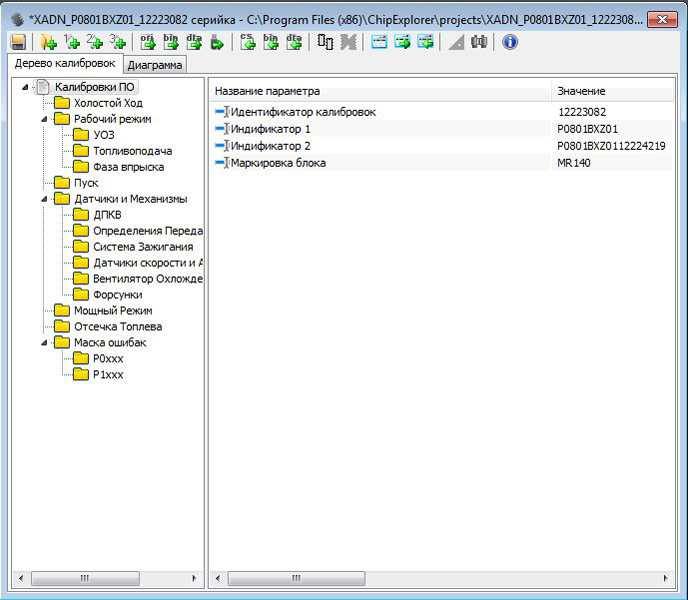Click the blue info icon in toolbar
The image size is (688, 600).
(x=510, y=42)
